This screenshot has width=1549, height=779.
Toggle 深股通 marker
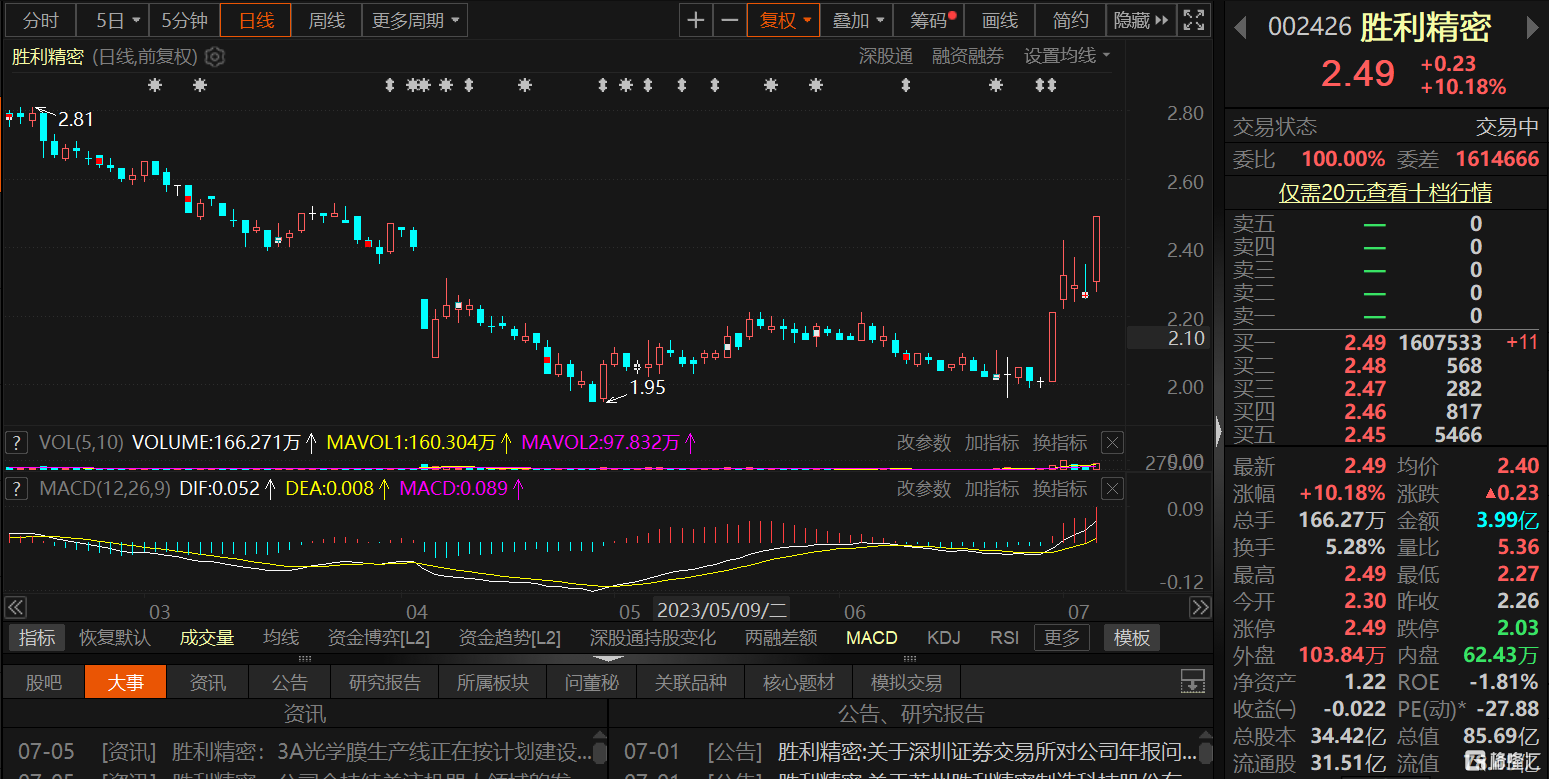[x=886, y=56]
